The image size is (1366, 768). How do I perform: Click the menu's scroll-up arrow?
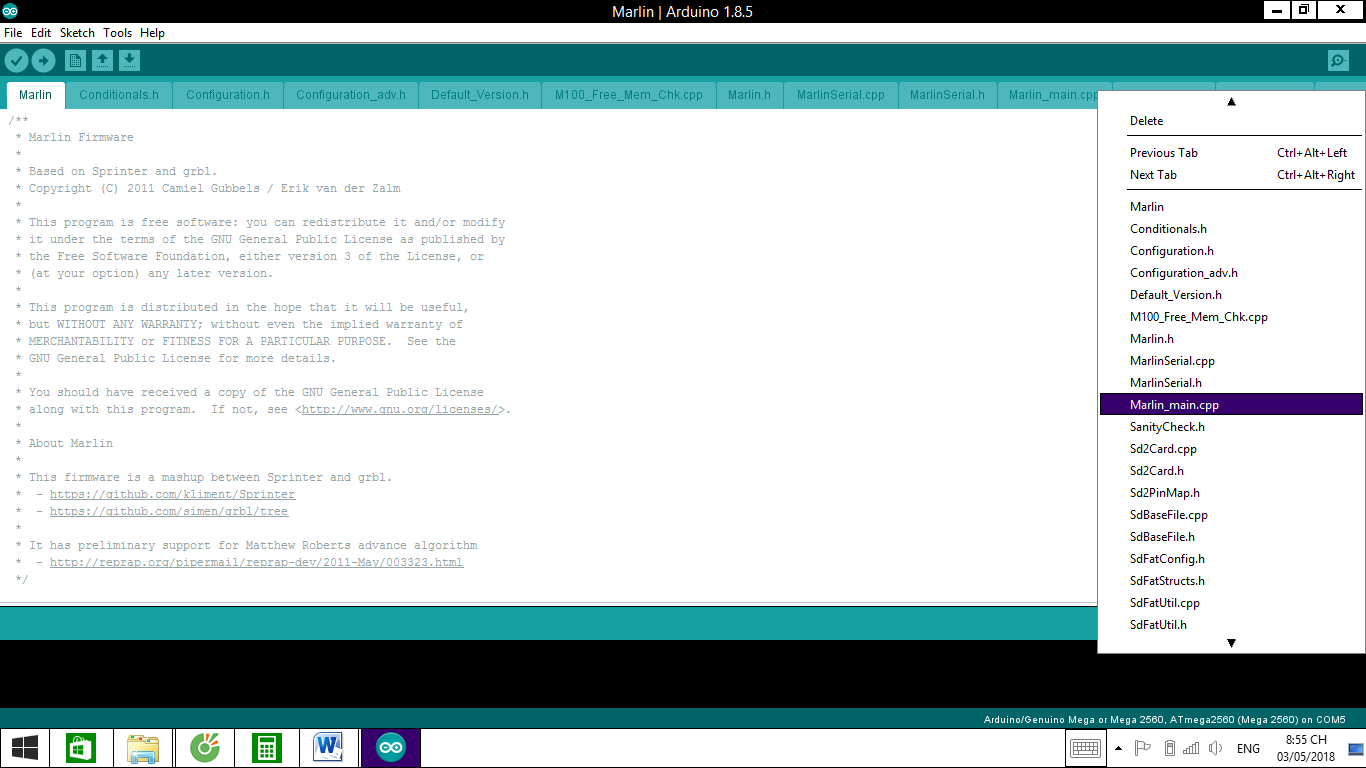1231,101
